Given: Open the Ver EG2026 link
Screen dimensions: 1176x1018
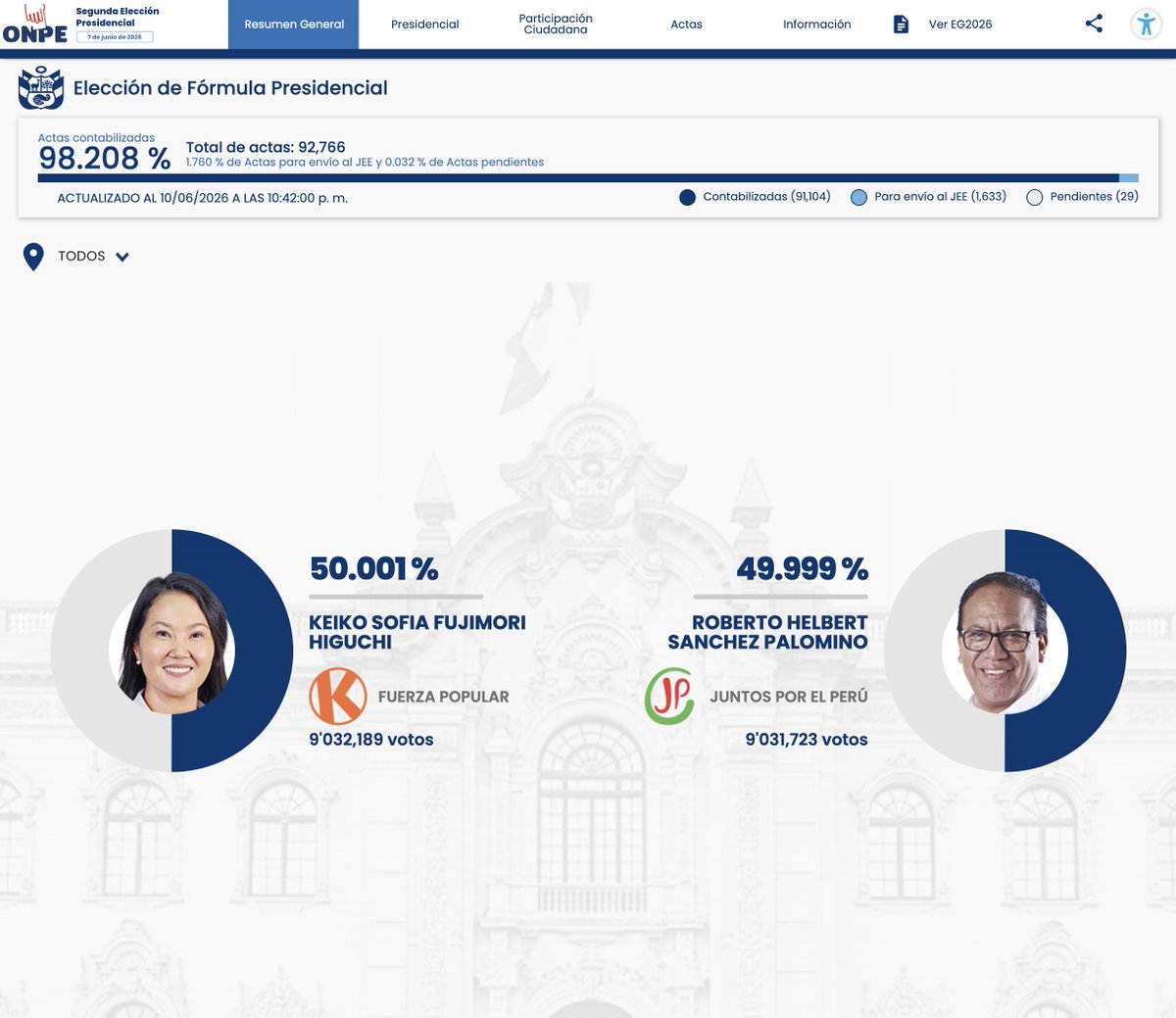Looking at the screenshot, I should [960, 24].
